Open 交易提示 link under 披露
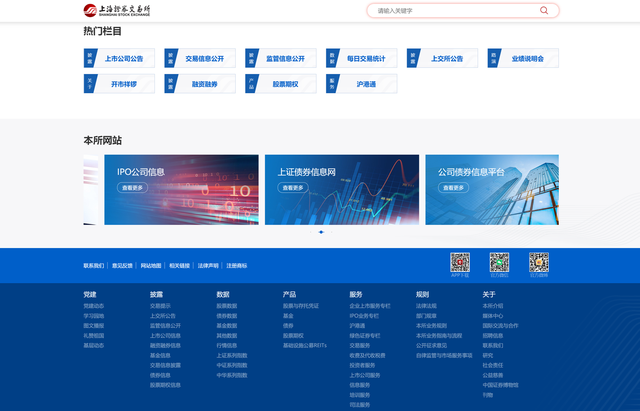The height and width of the screenshot is (411, 640). pyautogui.click(x=160, y=306)
